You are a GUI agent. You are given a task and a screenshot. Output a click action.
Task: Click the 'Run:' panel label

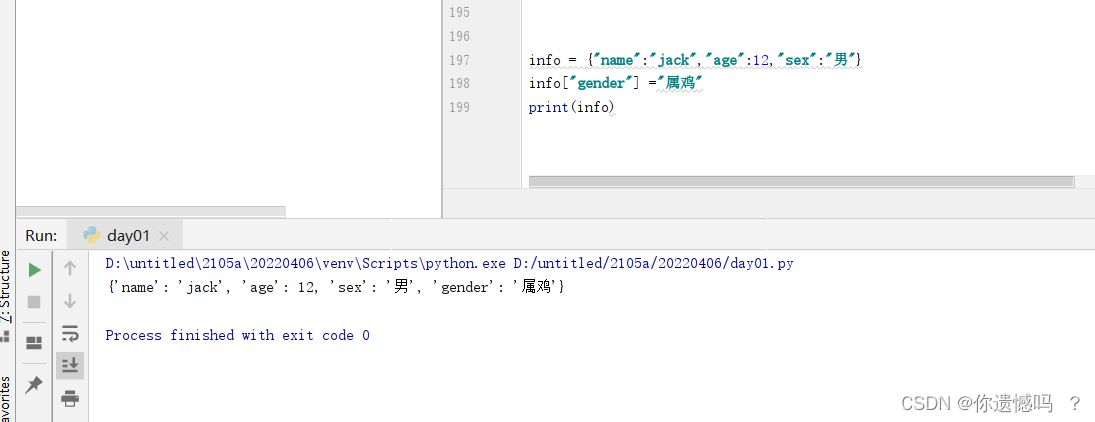click(41, 235)
